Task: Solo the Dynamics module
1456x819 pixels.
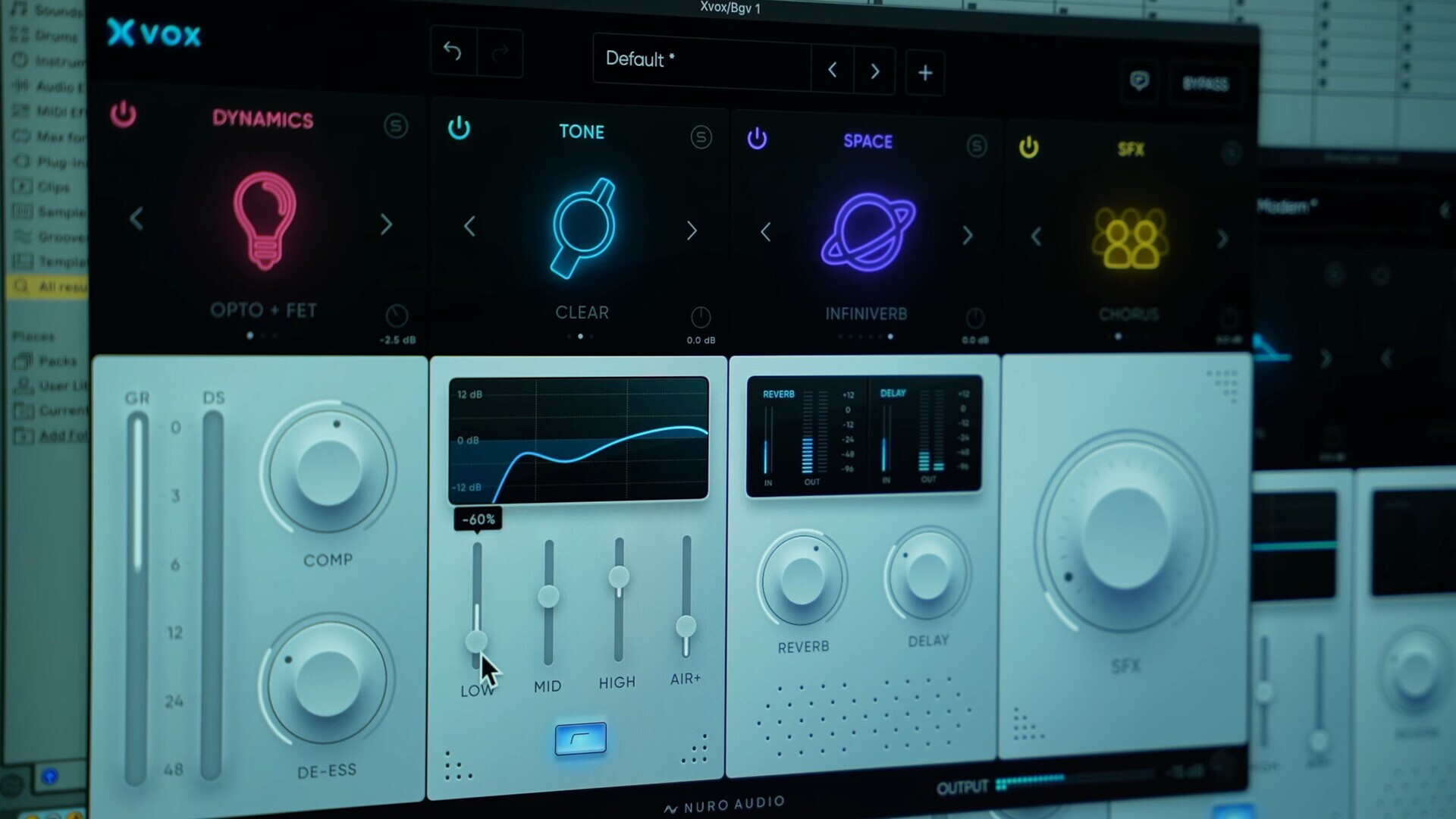Action: (396, 126)
